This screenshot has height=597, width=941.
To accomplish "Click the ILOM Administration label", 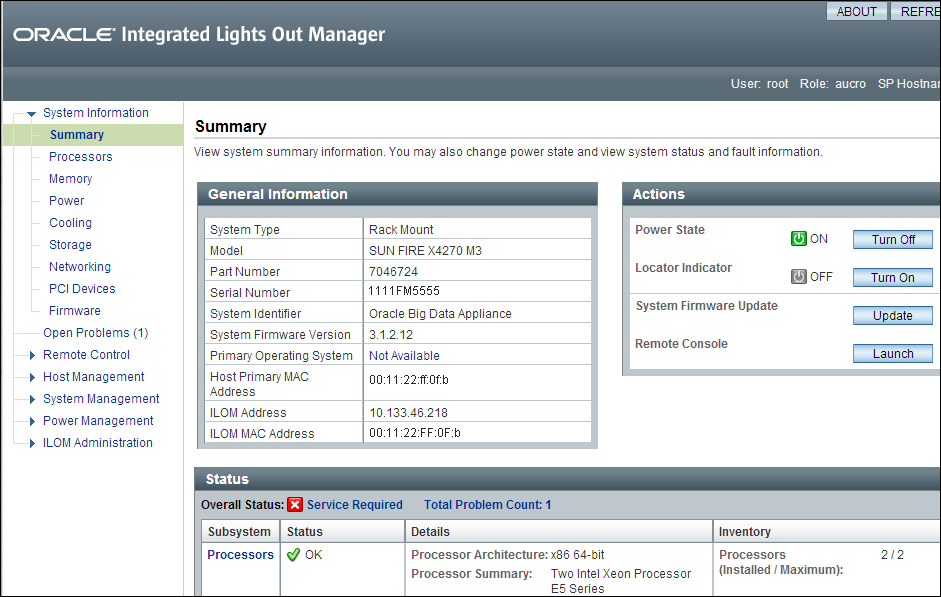I will pos(97,443).
